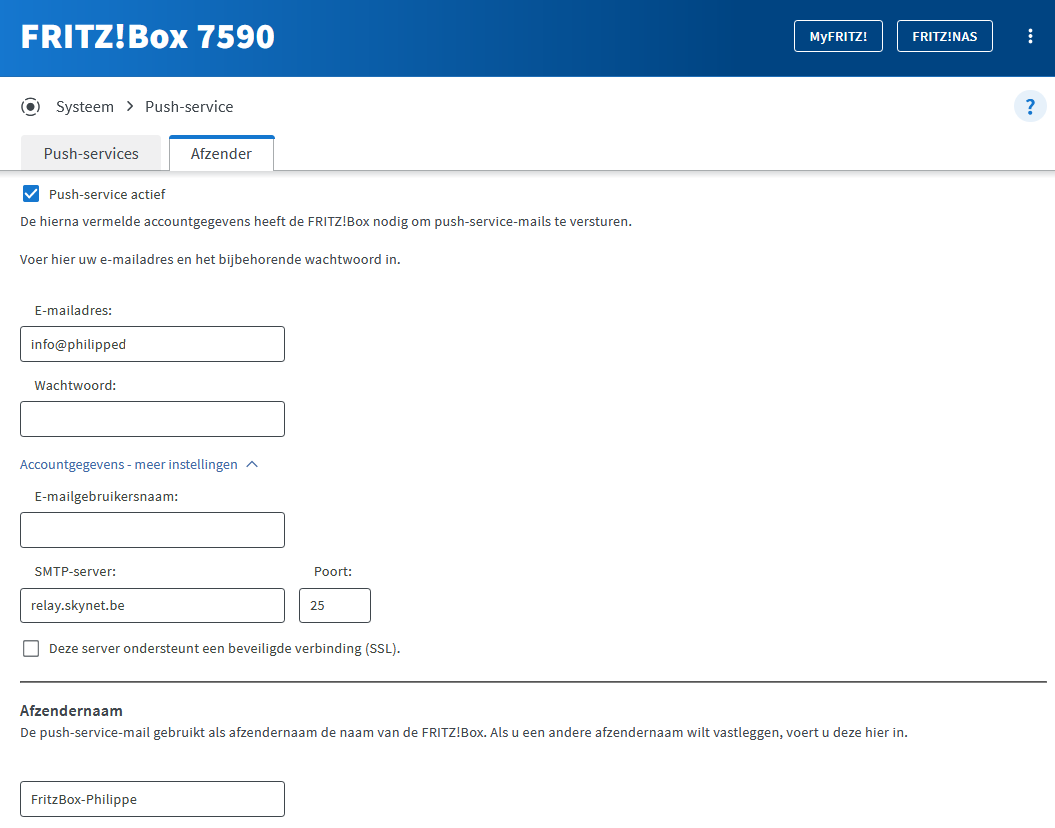Click the E-mailgebruikersnaam input box
This screenshot has height=828, width=1055.
[152, 530]
